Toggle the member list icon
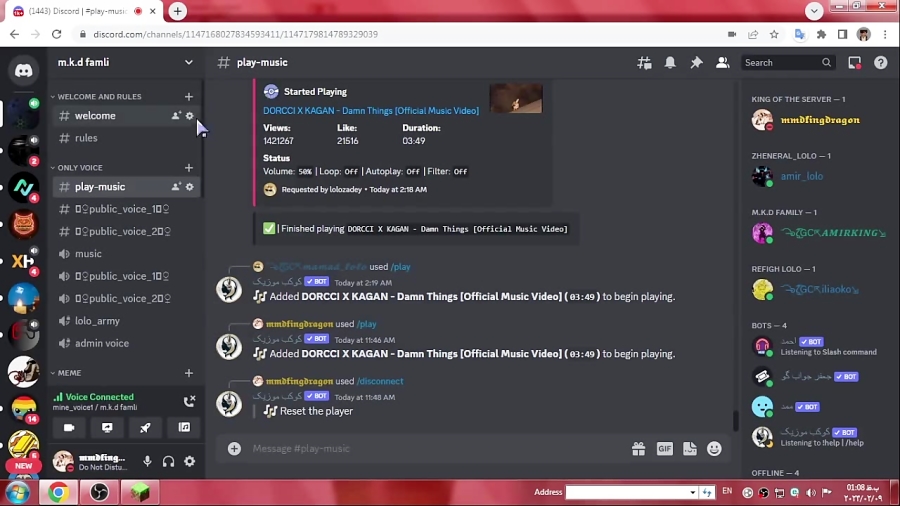This screenshot has width=900, height=506. point(722,63)
